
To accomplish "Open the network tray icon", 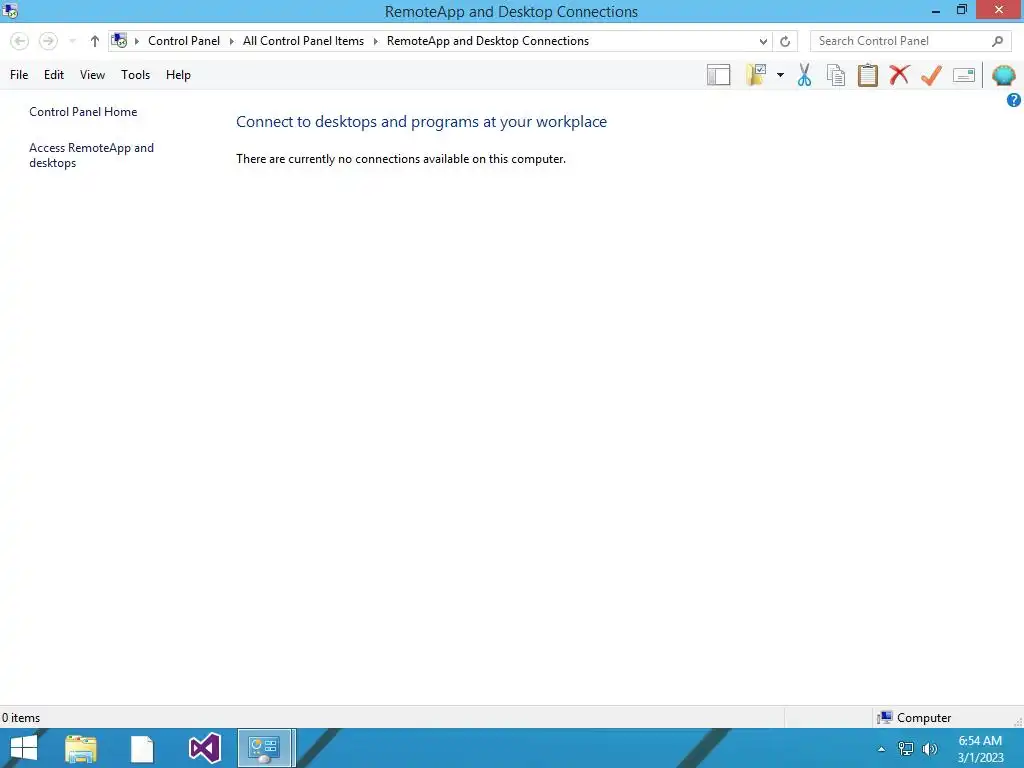I will click(906, 749).
